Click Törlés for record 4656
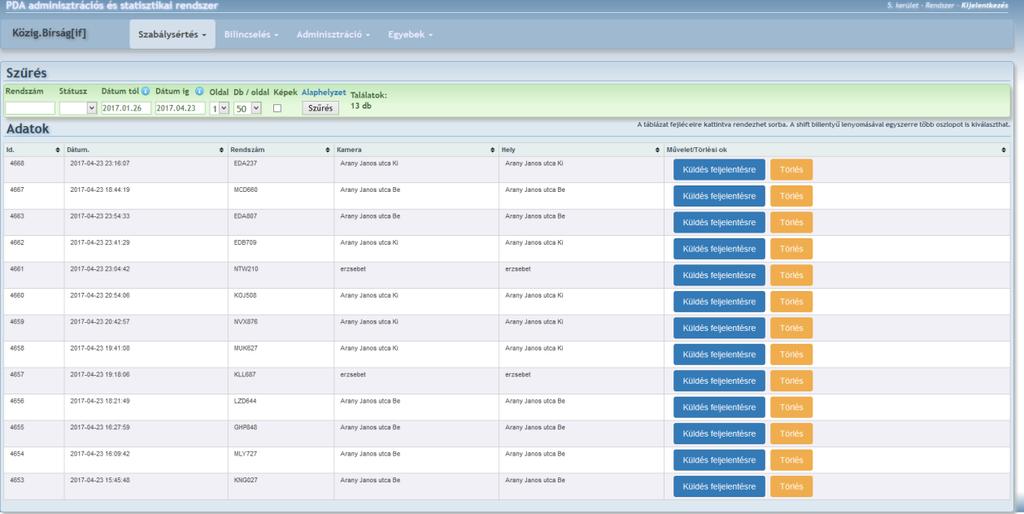This screenshot has height=514, width=1024. click(x=792, y=408)
